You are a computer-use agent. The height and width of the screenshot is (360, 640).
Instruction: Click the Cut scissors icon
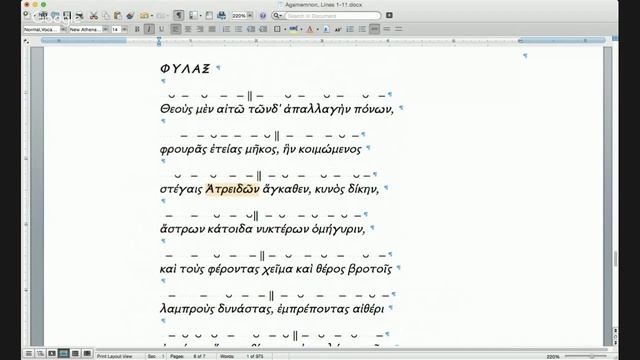94,16
